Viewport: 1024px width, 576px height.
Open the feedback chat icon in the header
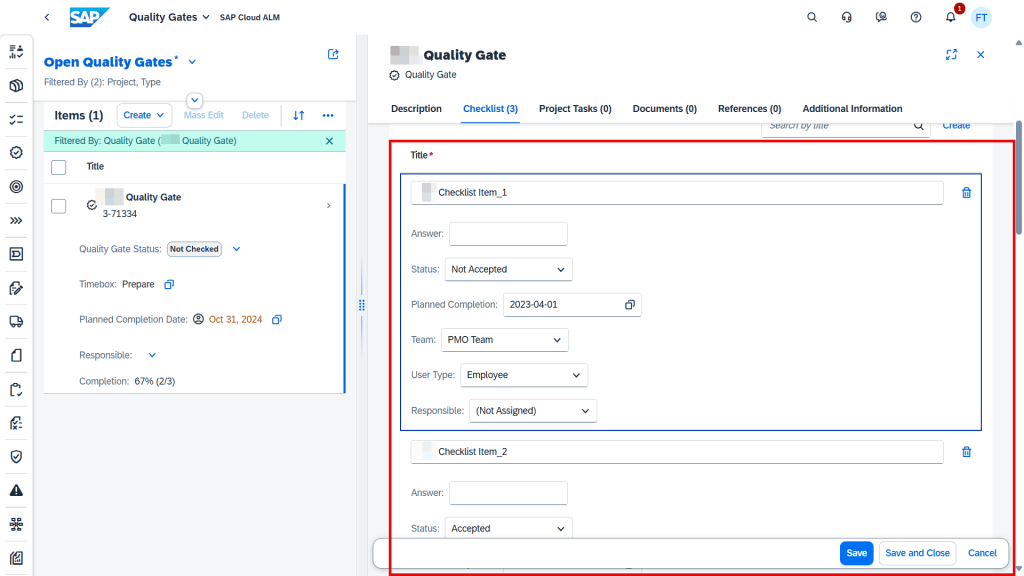pyautogui.click(x=881, y=17)
